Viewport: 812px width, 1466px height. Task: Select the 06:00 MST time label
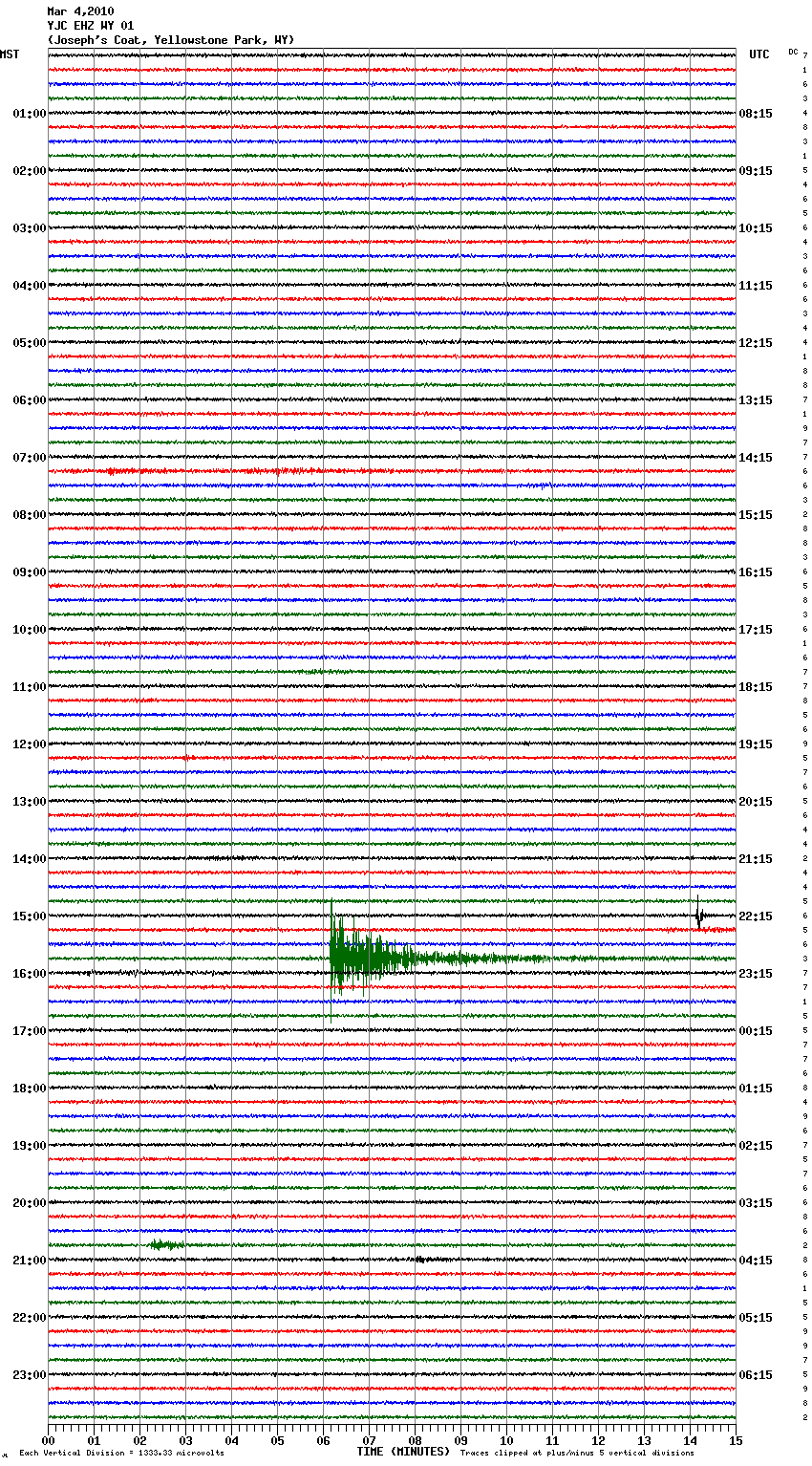coord(30,400)
